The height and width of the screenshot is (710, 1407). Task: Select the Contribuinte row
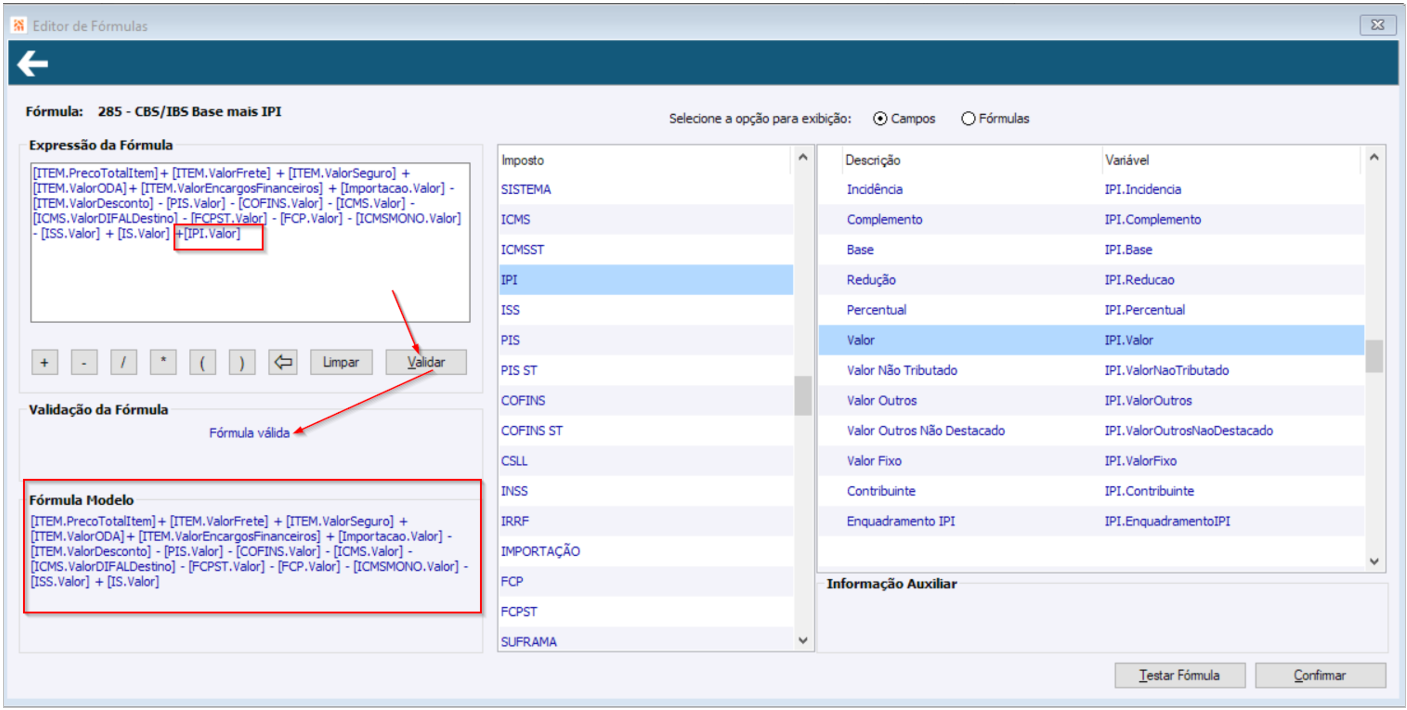pyautogui.click(x=1092, y=491)
